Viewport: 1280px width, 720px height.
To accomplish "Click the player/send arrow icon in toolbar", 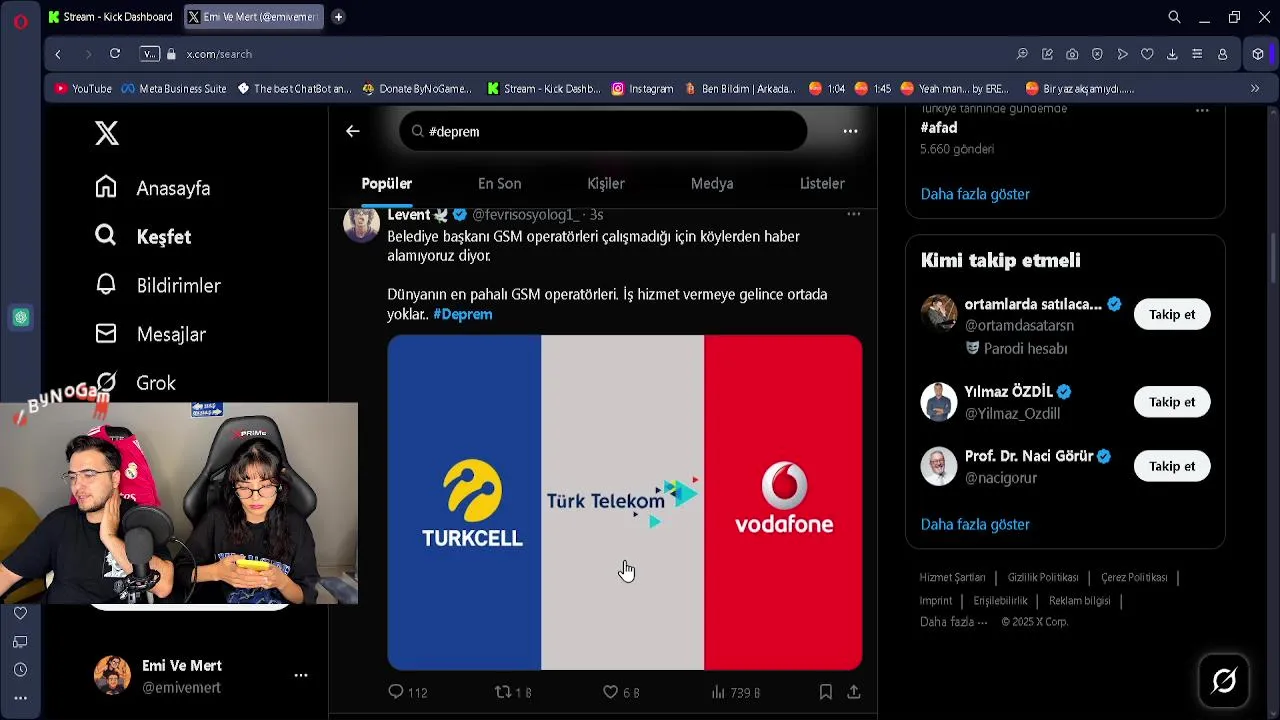I will 1122,54.
